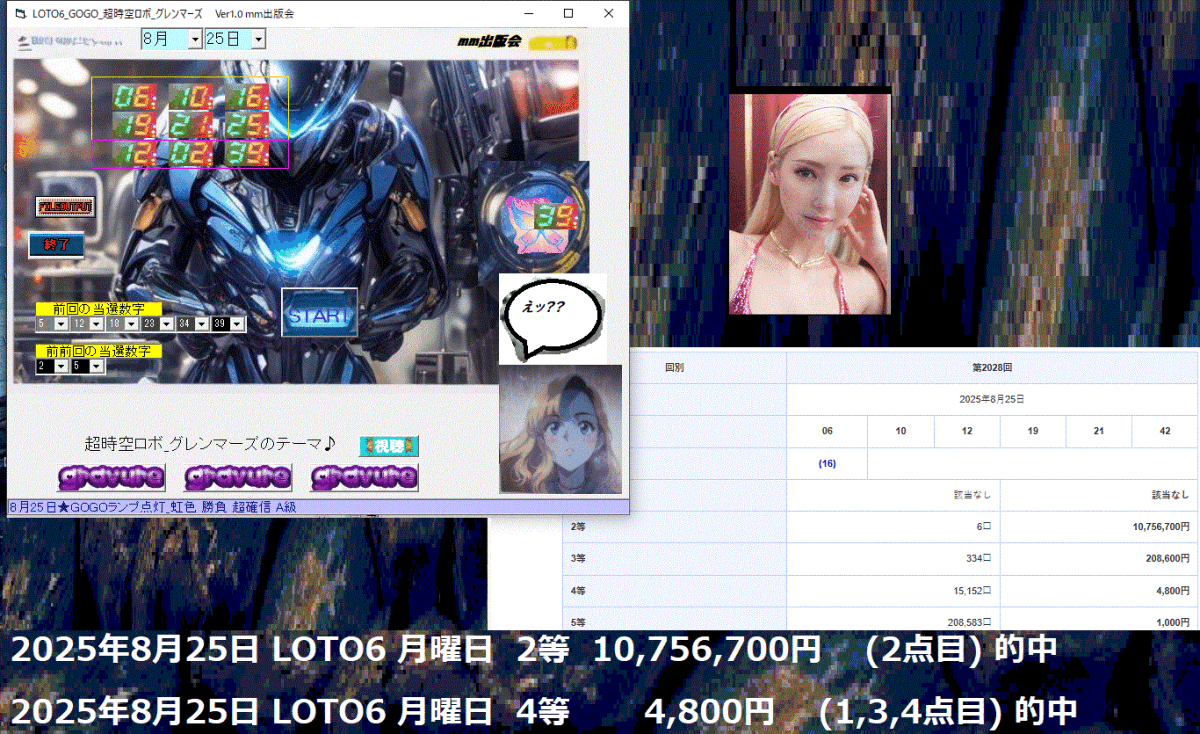Click the 10 digital number tile
This screenshot has height=734, width=1200.
(x=190, y=97)
